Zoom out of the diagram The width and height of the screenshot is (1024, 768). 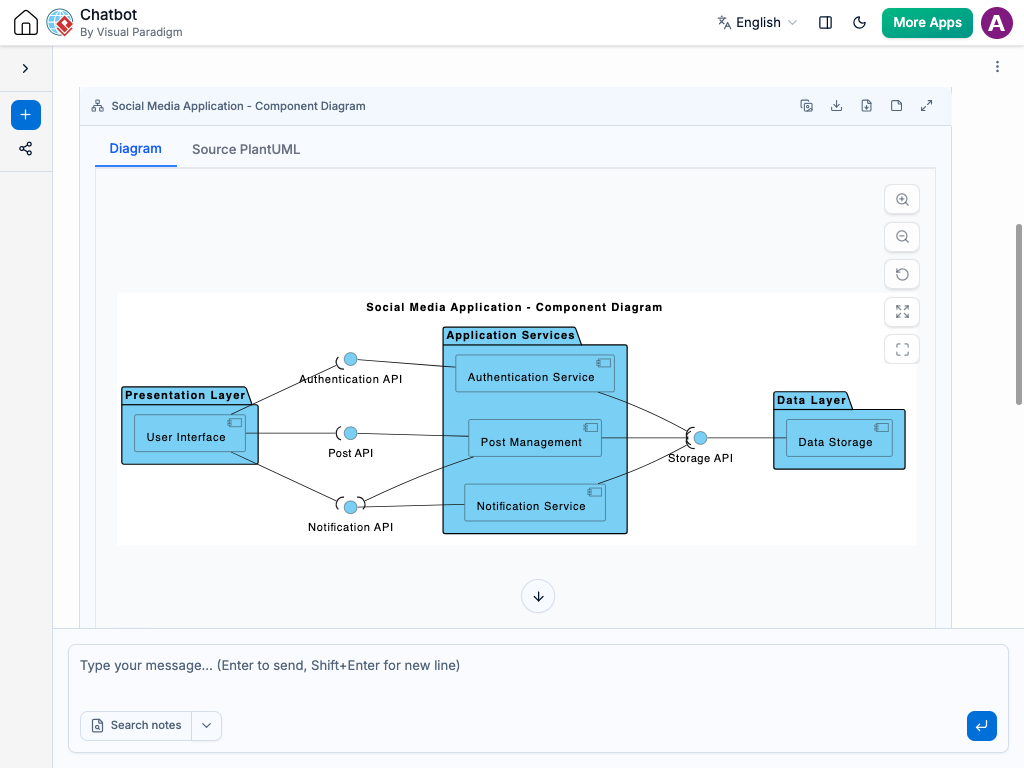(x=902, y=236)
